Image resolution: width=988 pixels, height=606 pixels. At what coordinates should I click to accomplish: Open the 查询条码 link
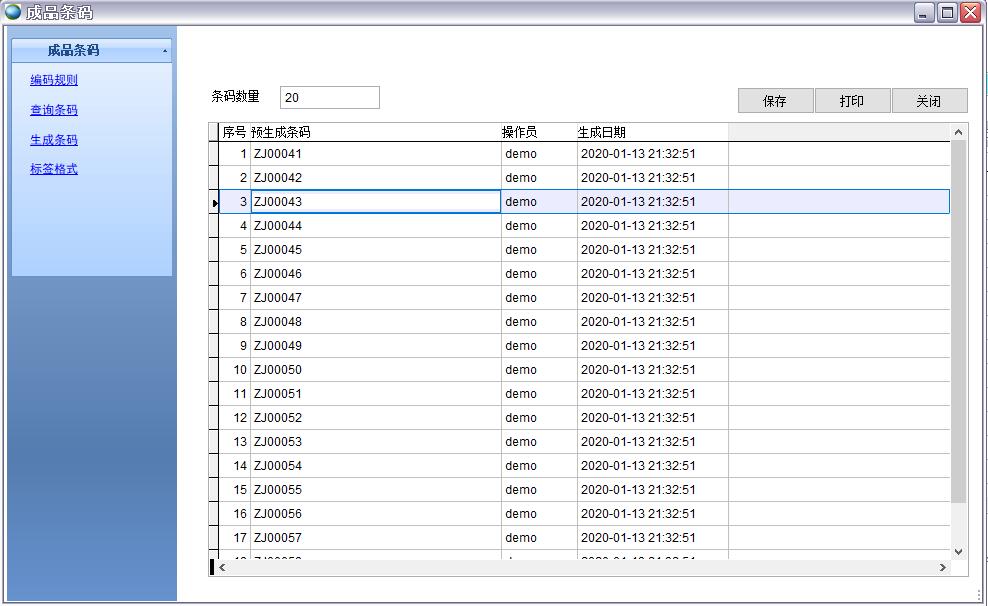click(54, 110)
